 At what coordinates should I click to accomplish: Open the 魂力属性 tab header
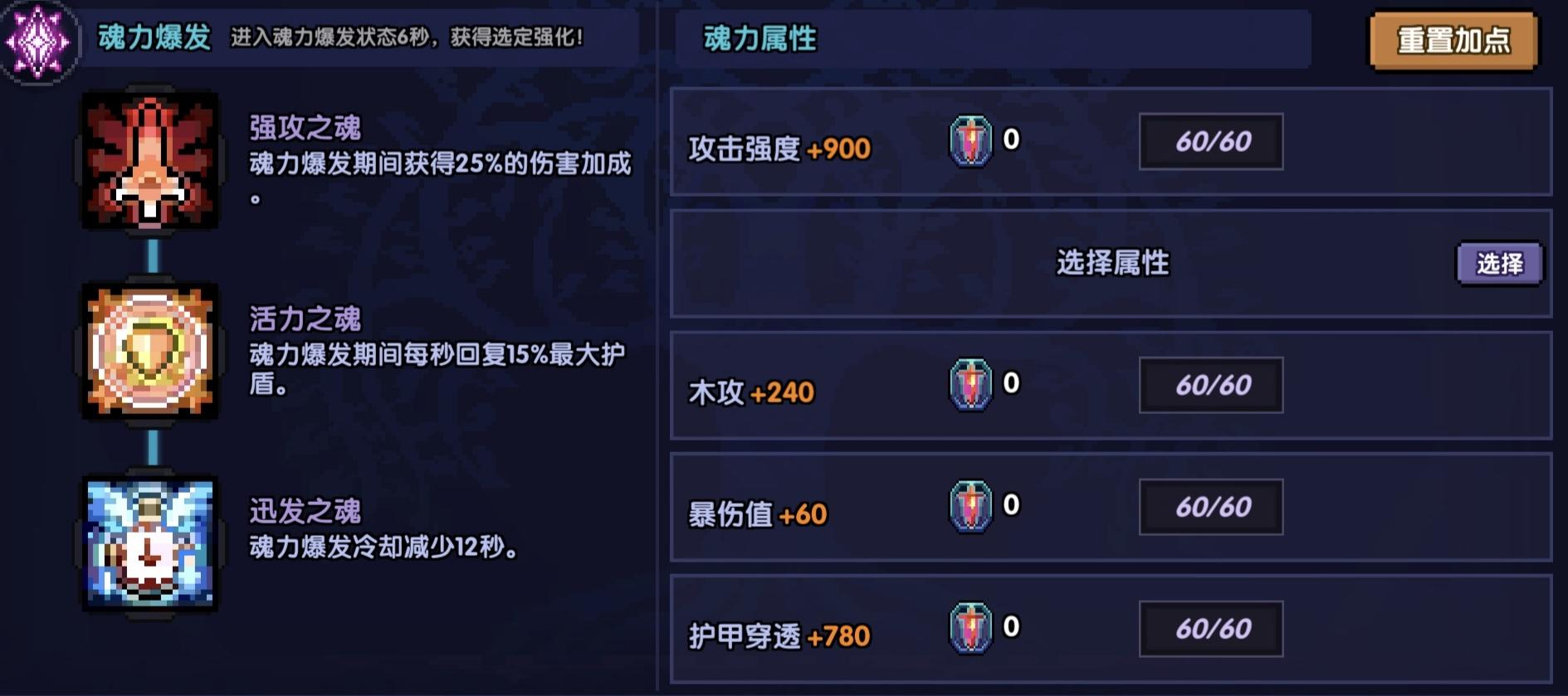pyautogui.click(x=760, y=38)
